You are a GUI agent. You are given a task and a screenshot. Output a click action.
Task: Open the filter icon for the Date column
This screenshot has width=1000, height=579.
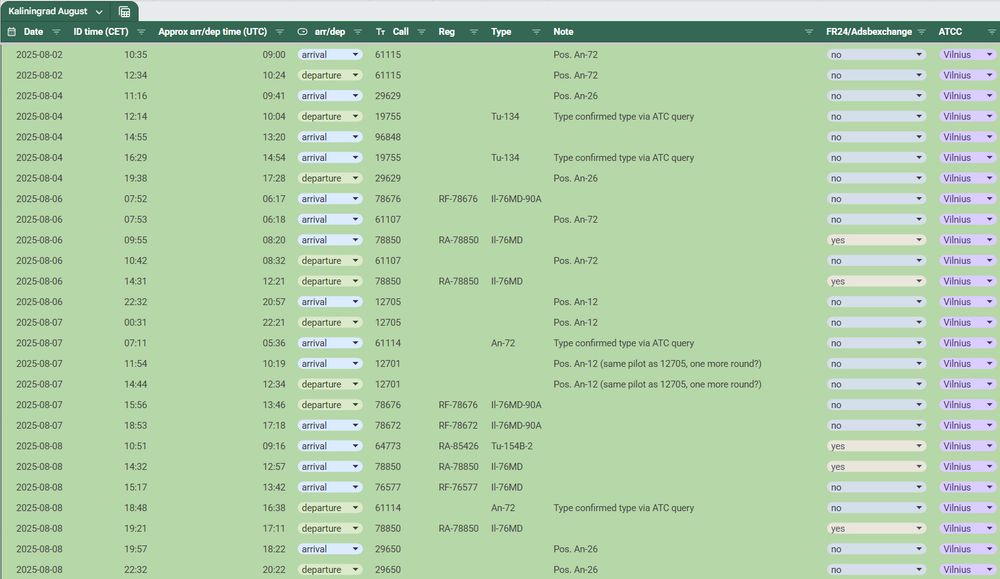(56, 32)
